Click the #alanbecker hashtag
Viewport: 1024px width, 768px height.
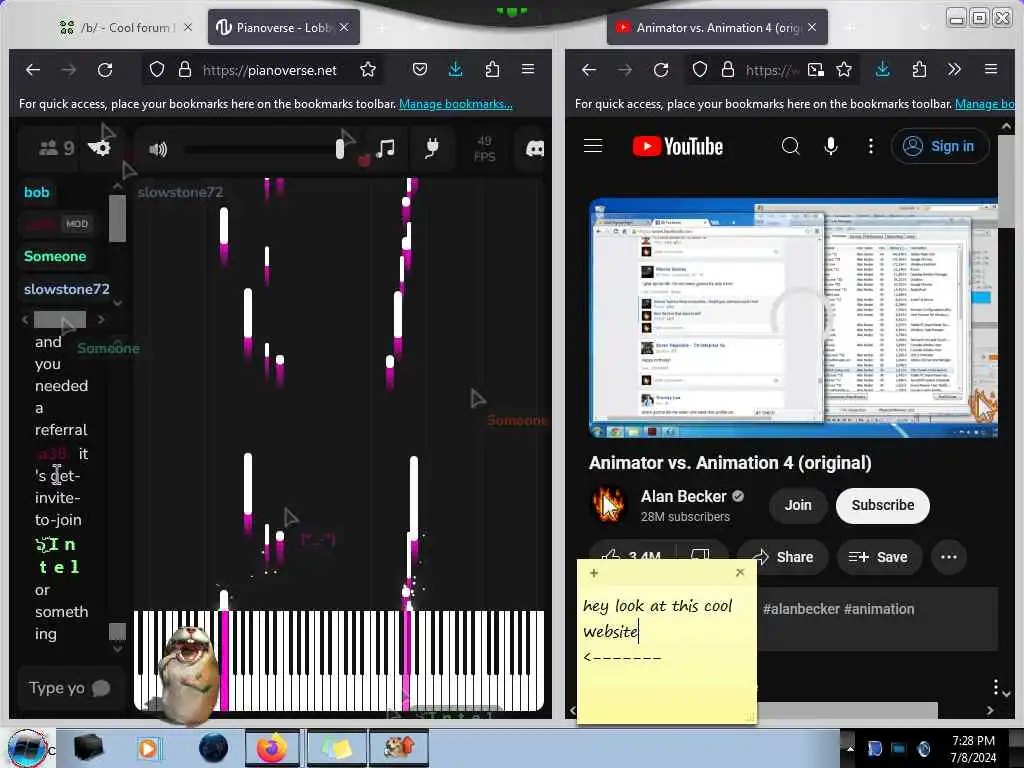click(x=801, y=609)
